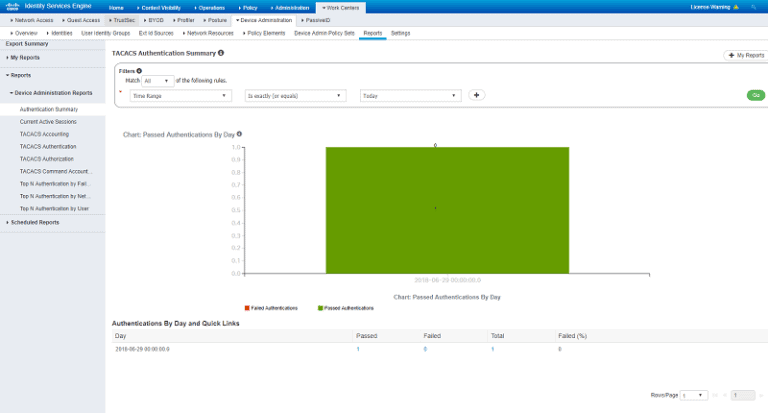The width and height of the screenshot is (768, 413).
Task: Select Top N Authentication by User report
Action: [54, 209]
